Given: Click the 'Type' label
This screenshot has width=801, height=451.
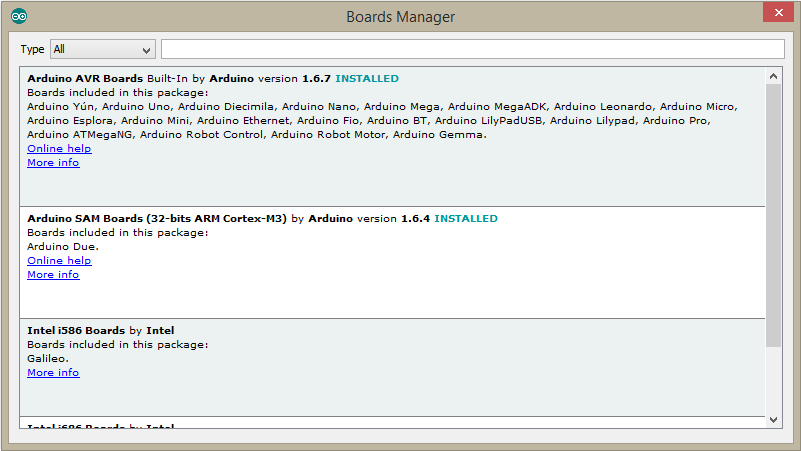Looking at the screenshot, I should click(32, 50).
